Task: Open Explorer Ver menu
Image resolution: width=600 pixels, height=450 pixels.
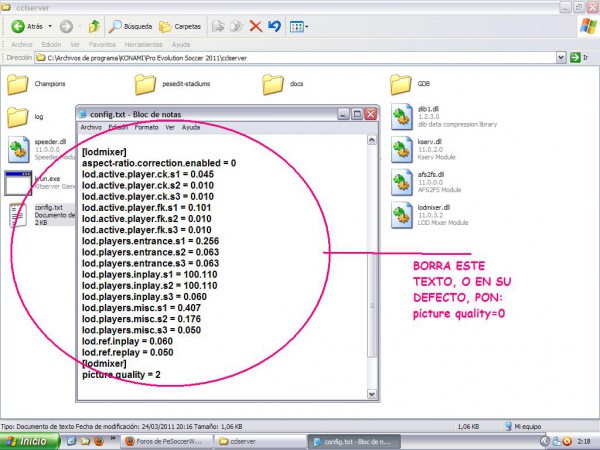Action: 75,44
